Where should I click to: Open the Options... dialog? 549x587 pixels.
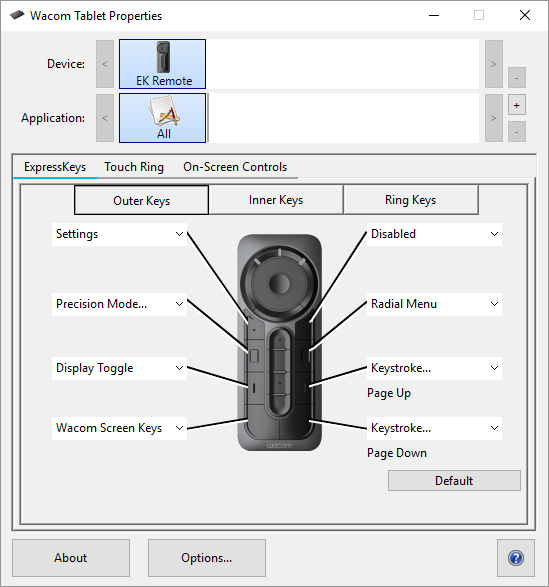(207, 558)
